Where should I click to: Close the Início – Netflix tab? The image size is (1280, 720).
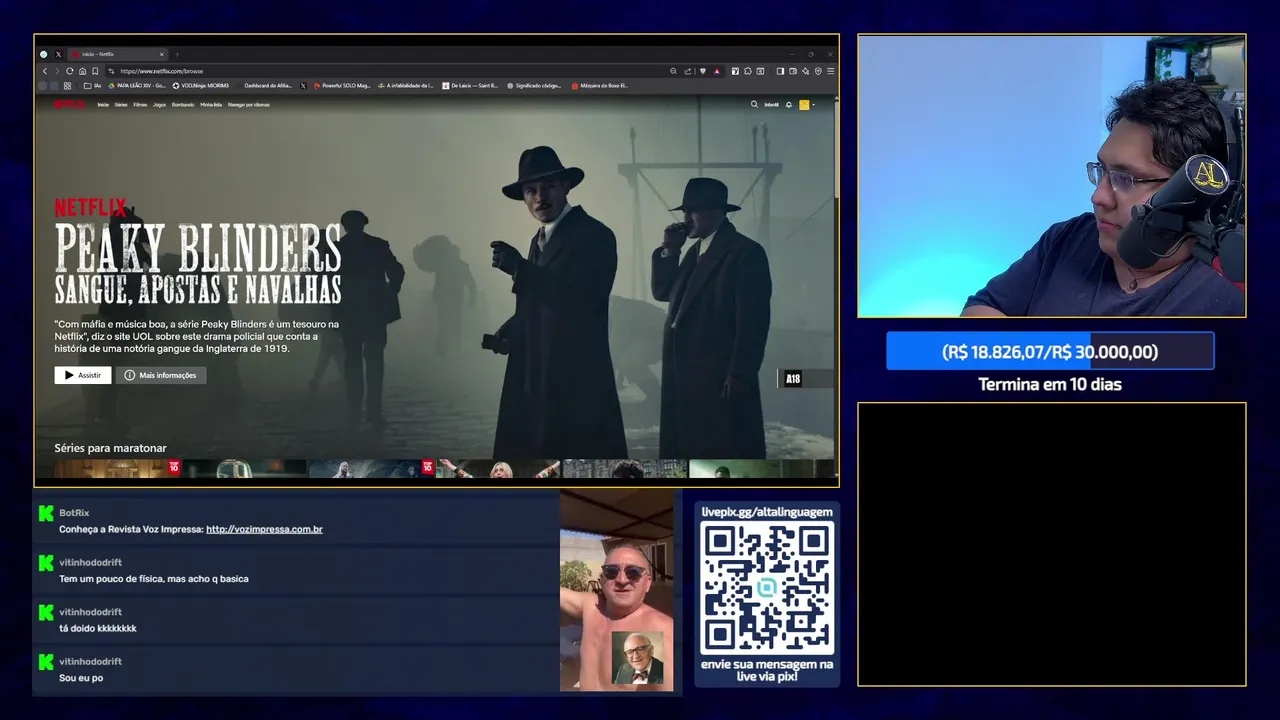pyautogui.click(x=161, y=54)
